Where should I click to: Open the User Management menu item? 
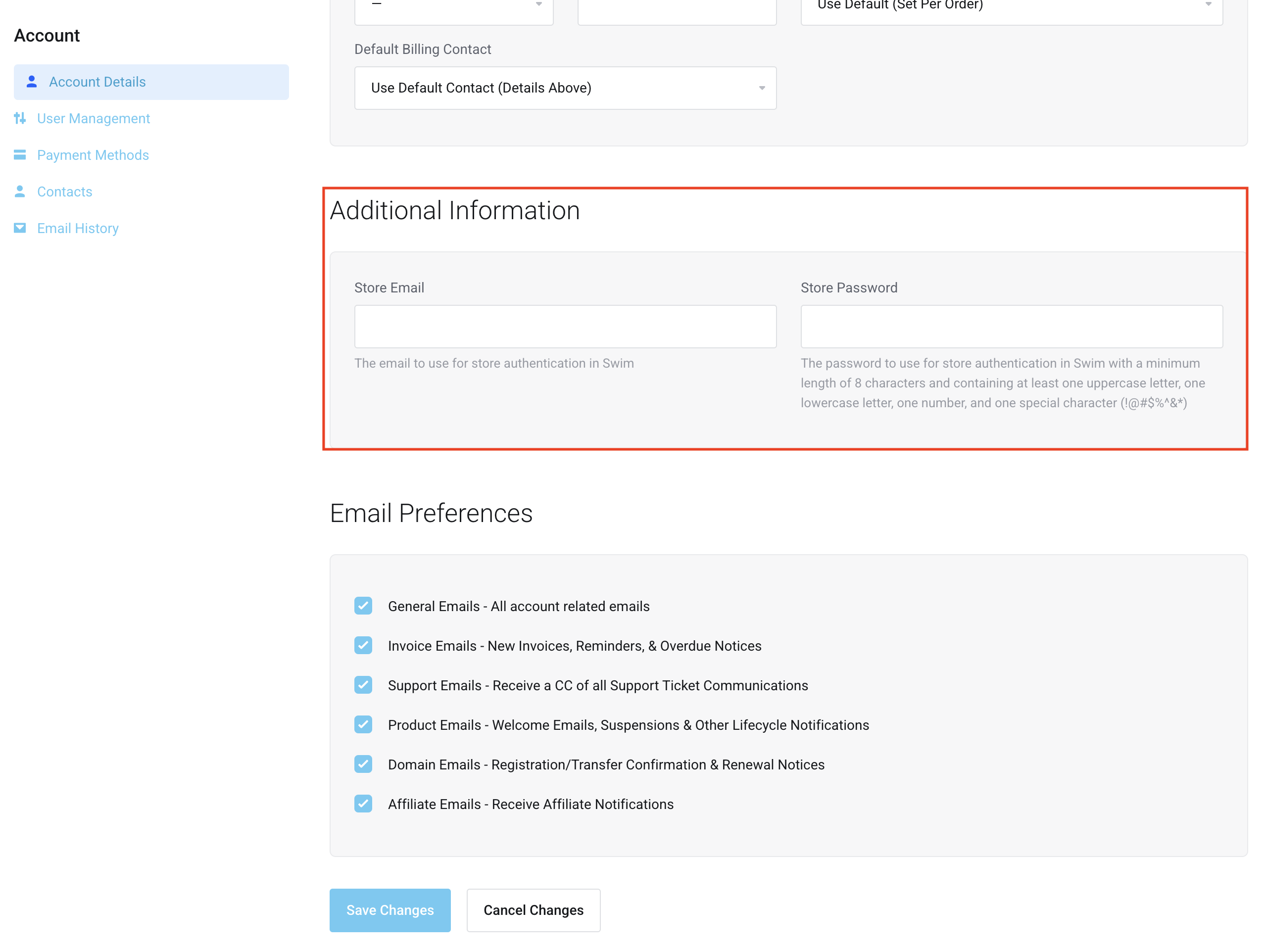coord(93,118)
